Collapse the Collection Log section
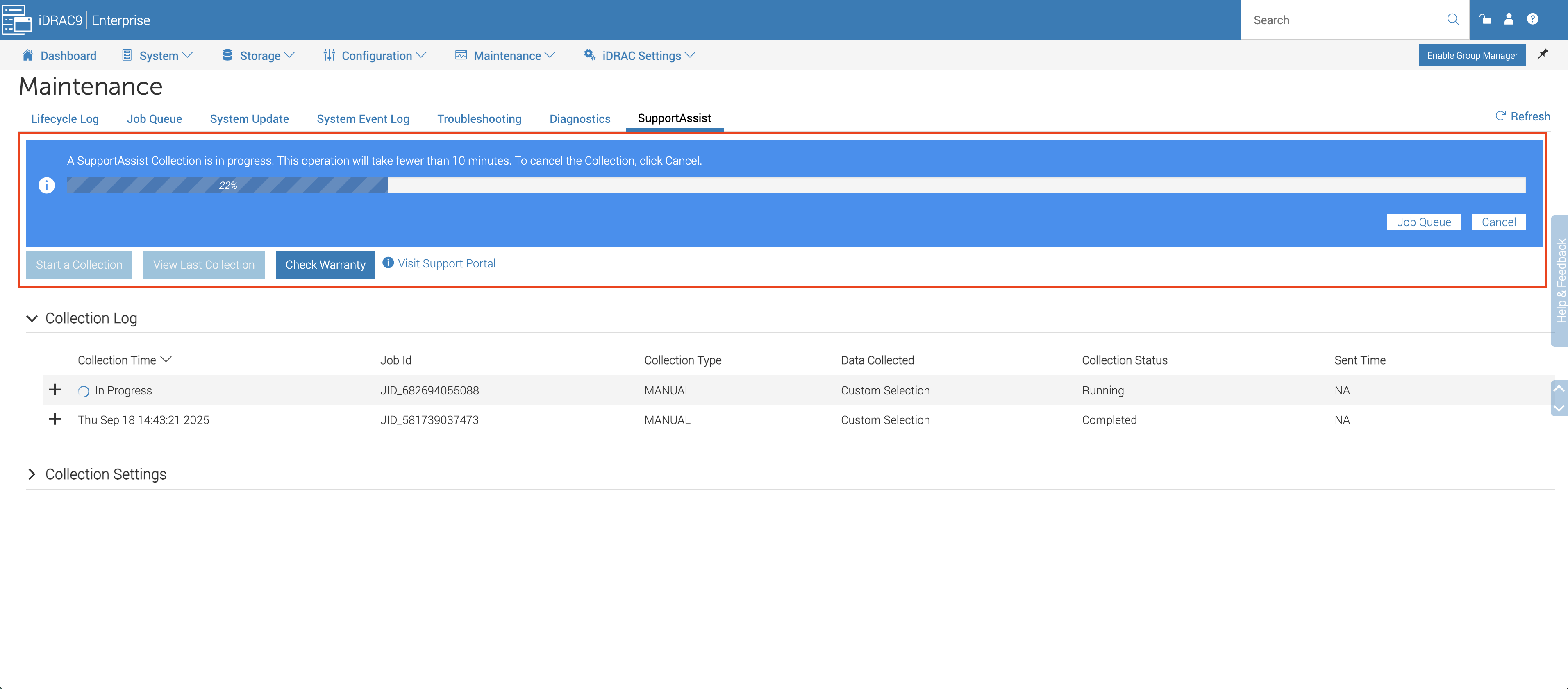 pyautogui.click(x=32, y=318)
